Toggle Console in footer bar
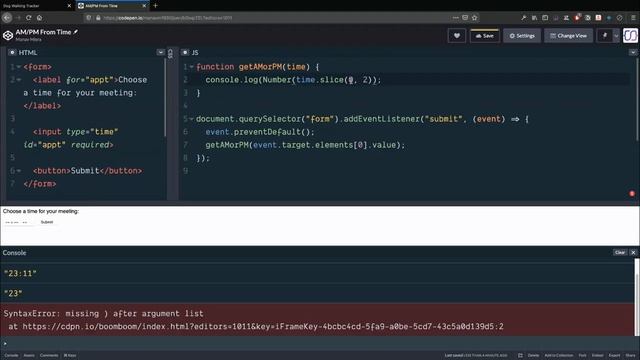Image resolution: width=640 pixels, height=360 pixels. pyautogui.click(x=11, y=355)
